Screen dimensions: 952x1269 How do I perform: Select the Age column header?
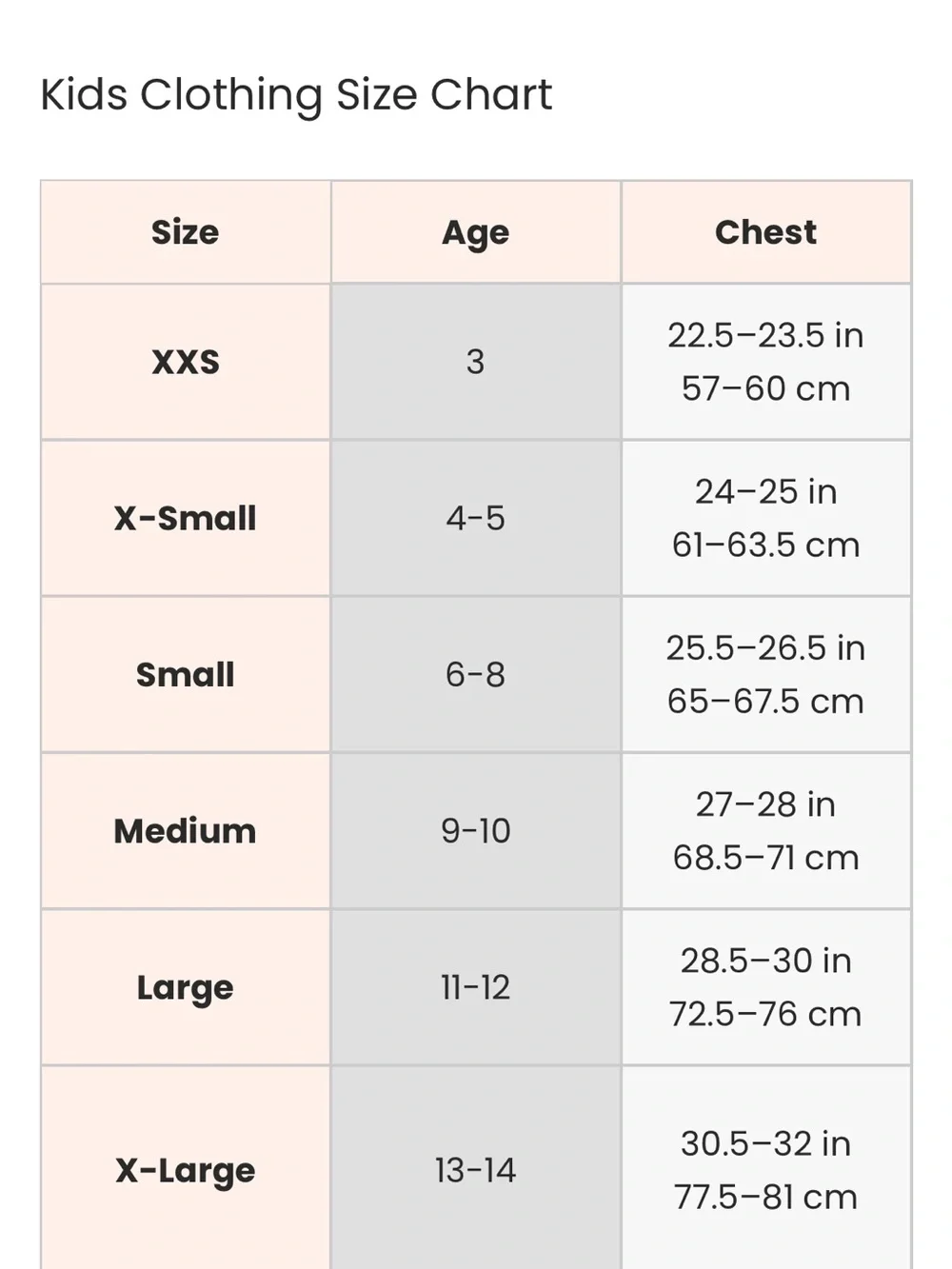(x=476, y=232)
